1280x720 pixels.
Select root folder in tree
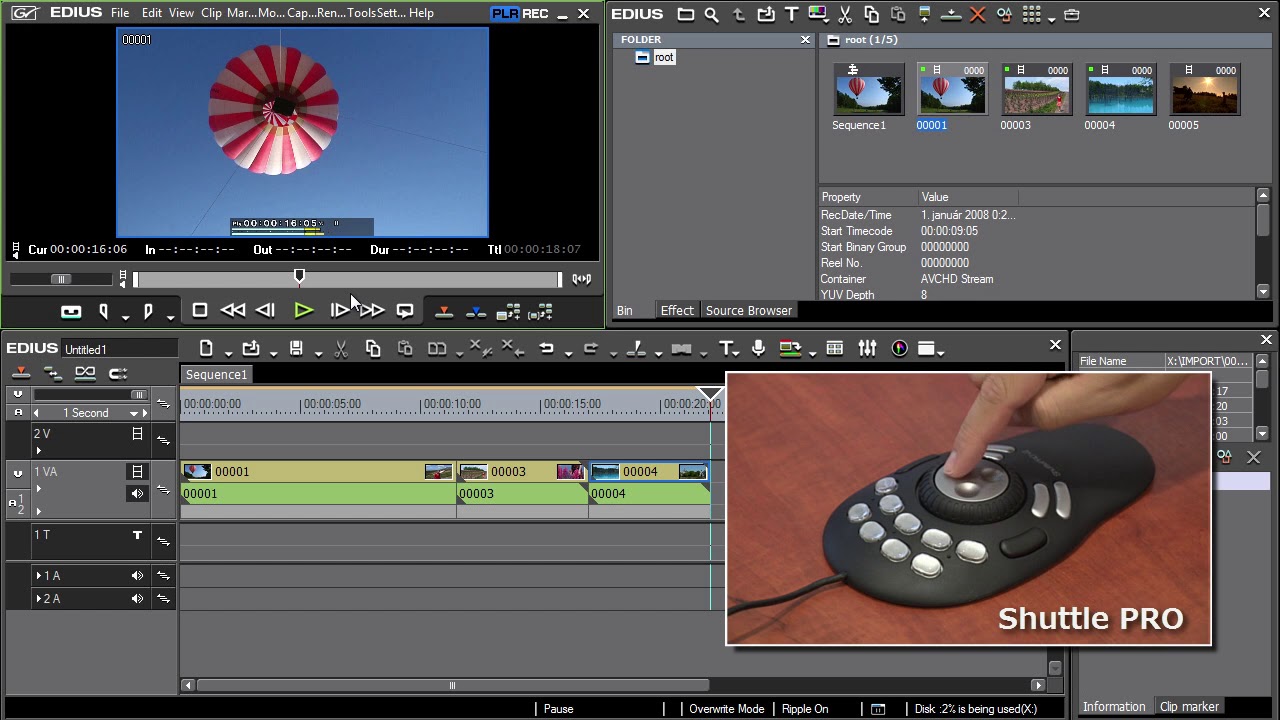coord(655,57)
